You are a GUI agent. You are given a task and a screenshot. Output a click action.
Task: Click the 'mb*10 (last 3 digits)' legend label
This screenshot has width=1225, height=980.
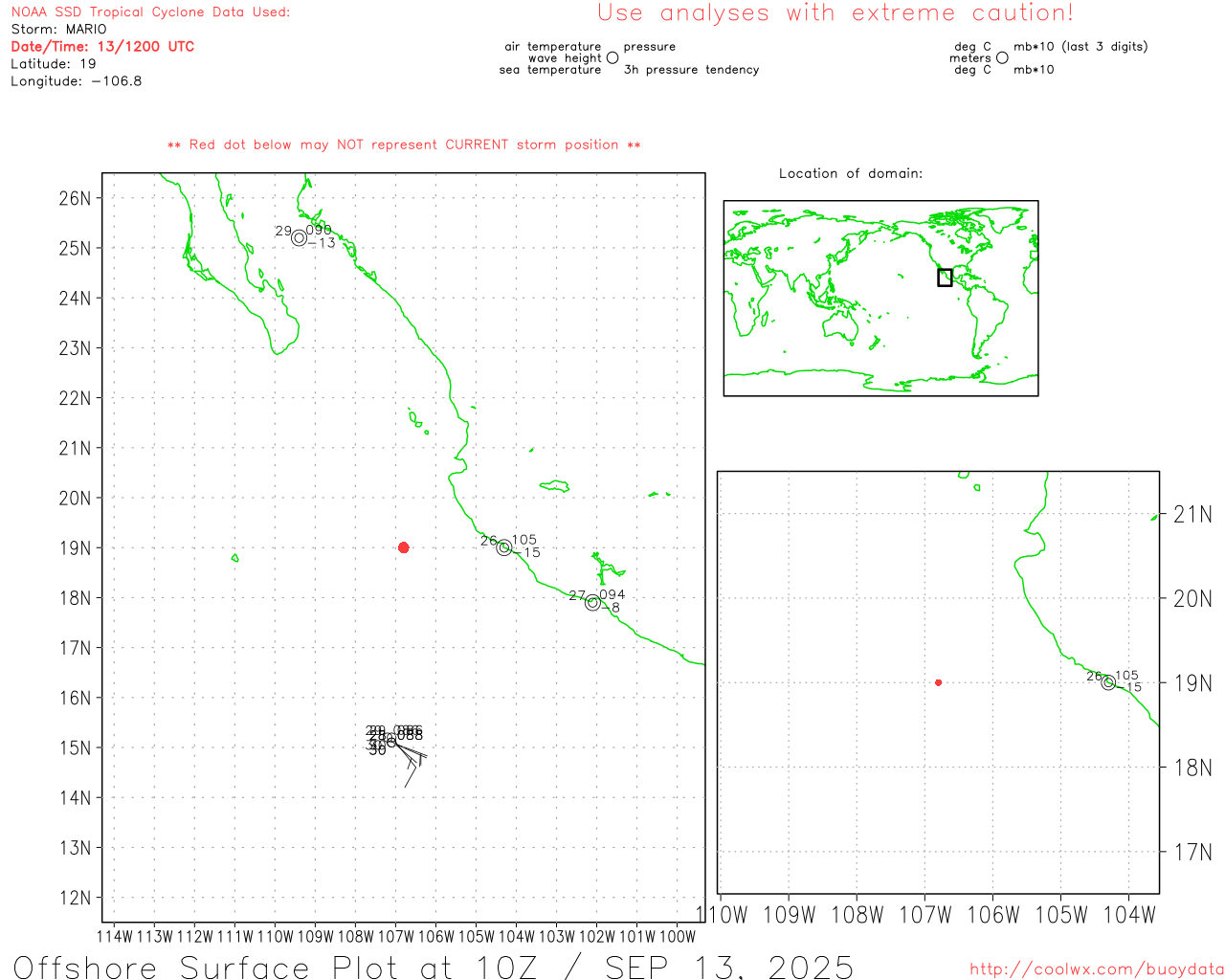1080,47
